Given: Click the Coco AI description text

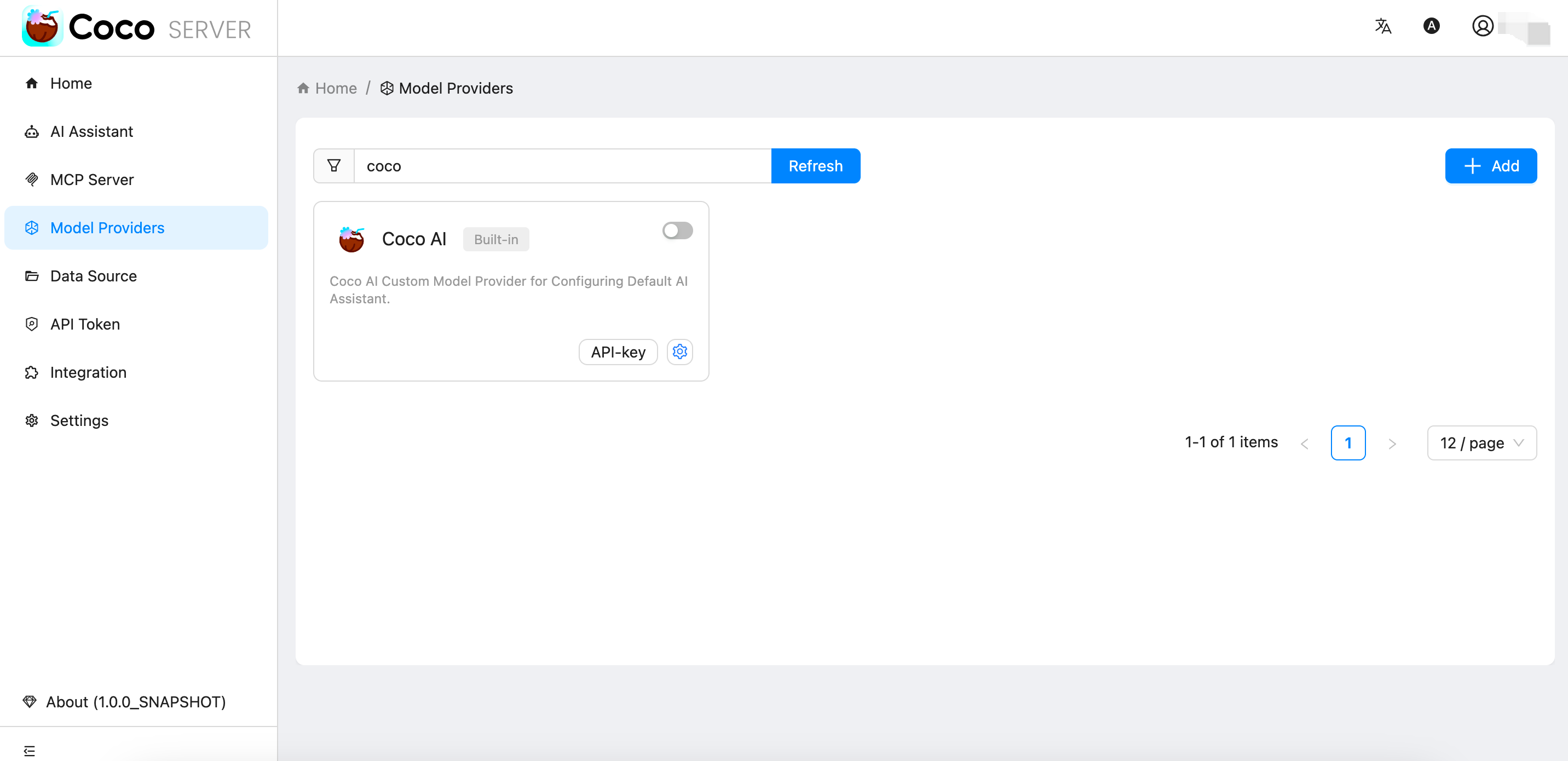Looking at the screenshot, I should (x=508, y=290).
